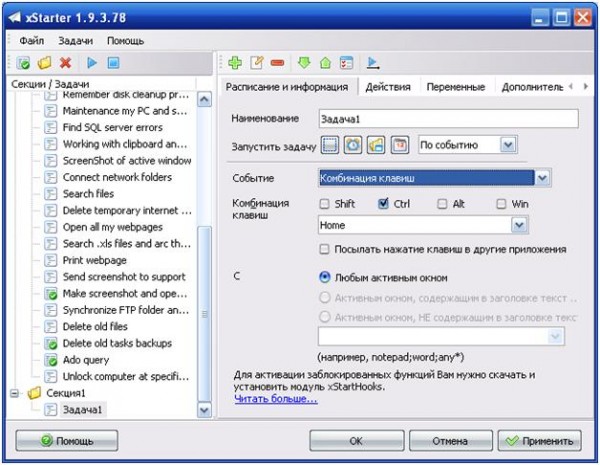Click the xStarter title bar app icon
Screen dimensions: 600x465
pyautogui.click(x=14, y=18)
